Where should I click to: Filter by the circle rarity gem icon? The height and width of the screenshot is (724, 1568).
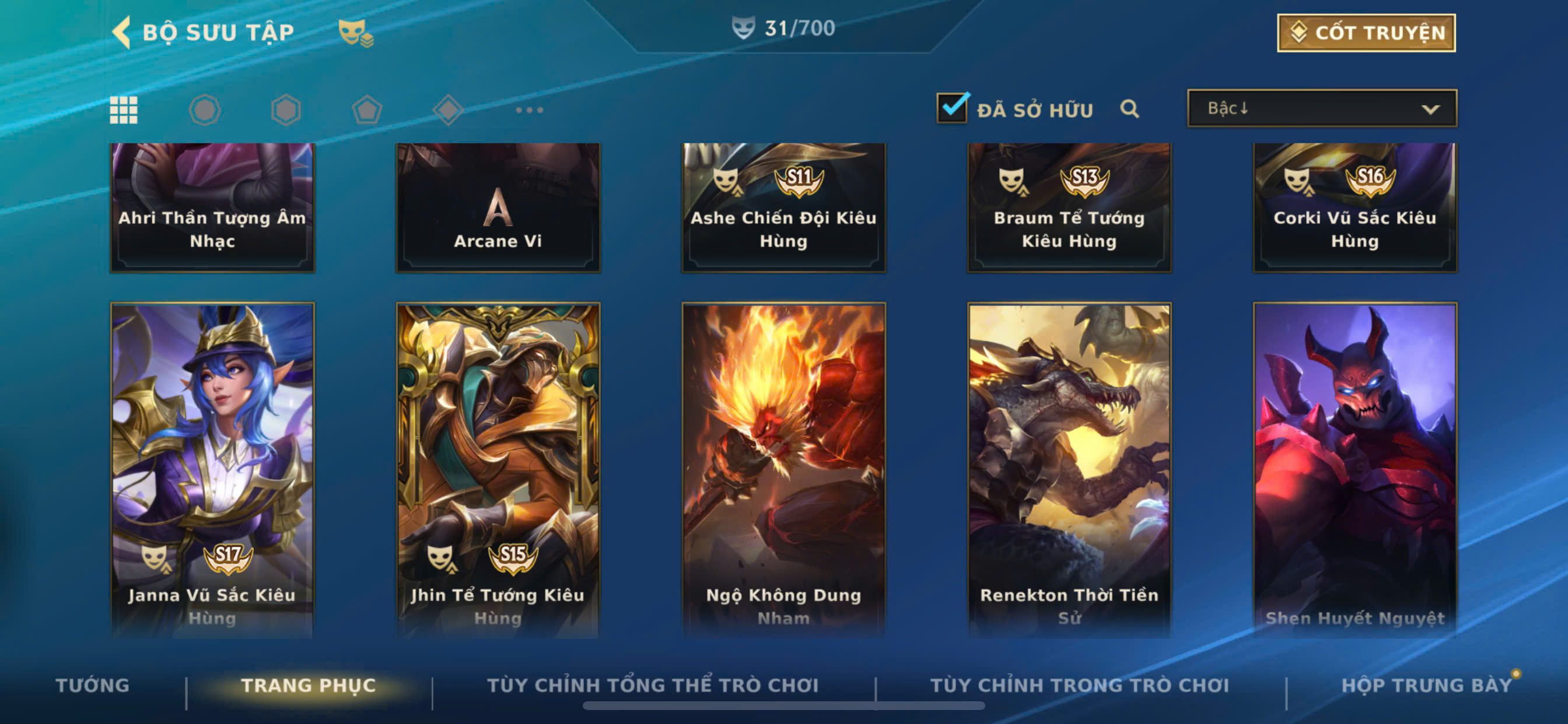tap(205, 110)
